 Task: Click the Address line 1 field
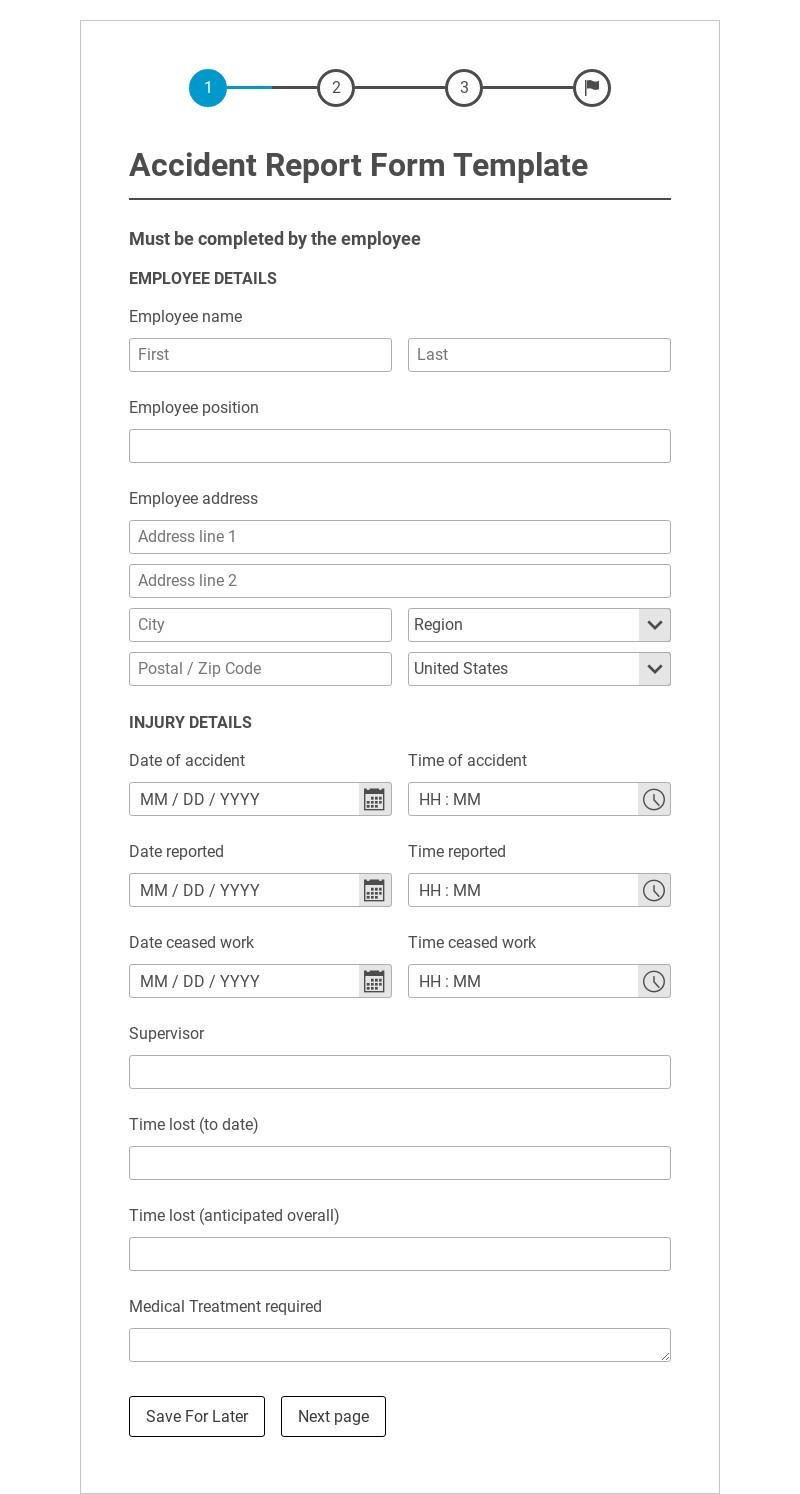point(400,537)
